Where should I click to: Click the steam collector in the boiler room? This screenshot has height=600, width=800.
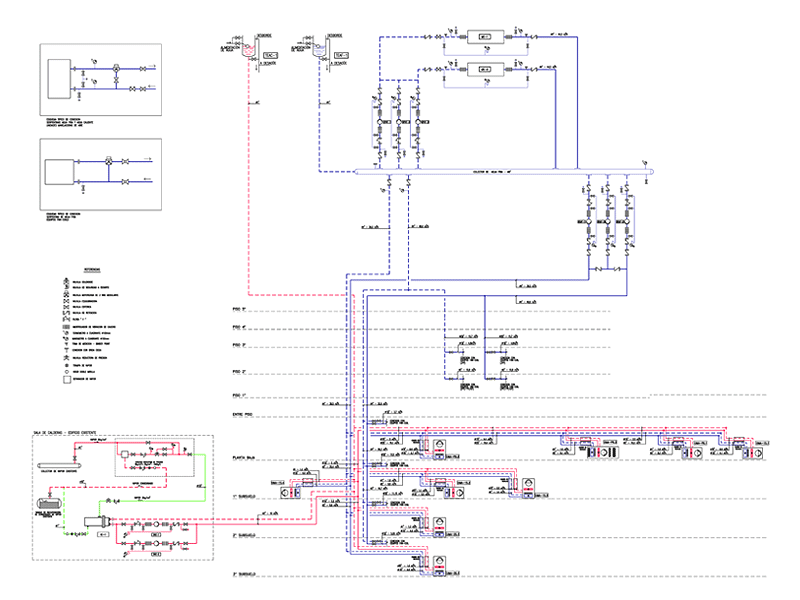click(56, 467)
